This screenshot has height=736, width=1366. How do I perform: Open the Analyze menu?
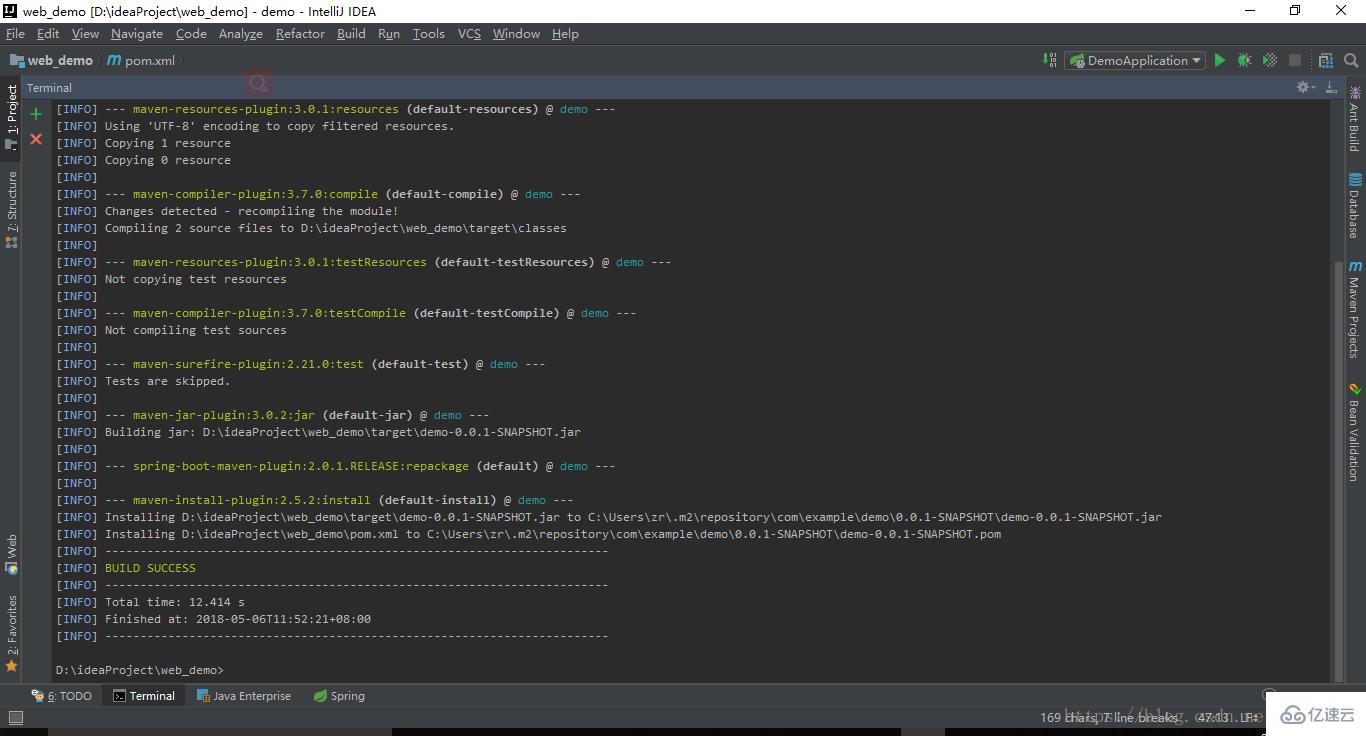pyautogui.click(x=241, y=33)
